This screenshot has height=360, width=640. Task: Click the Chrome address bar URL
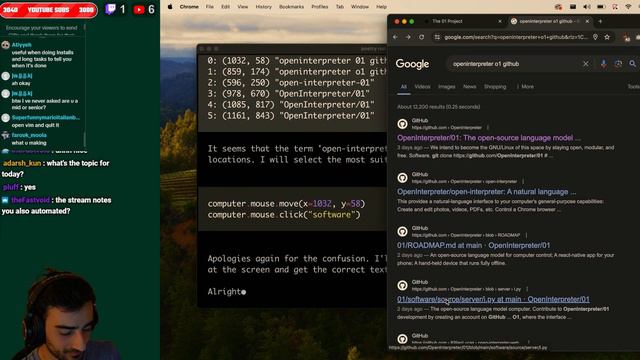[516, 37]
